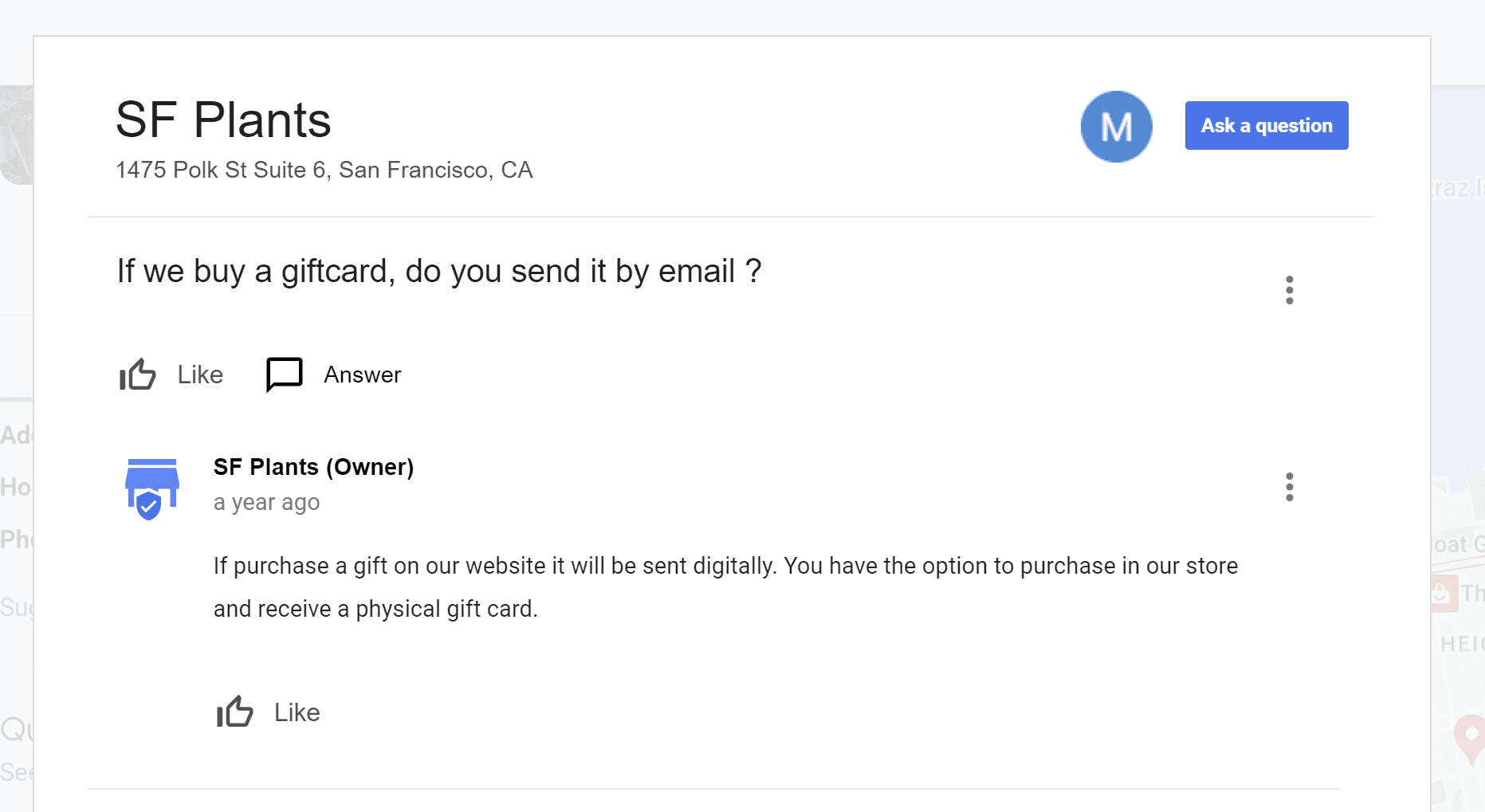Click the "a year ago" timestamp
This screenshot has width=1485, height=812.
pos(266,503)
